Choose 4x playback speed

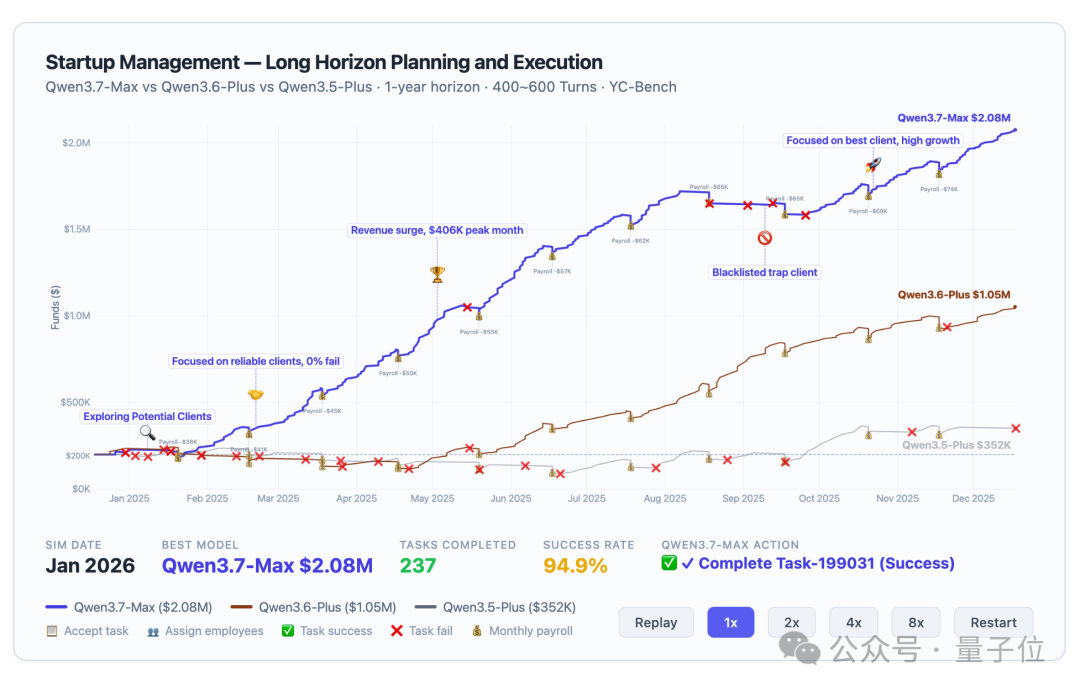(x=854, y=623)
